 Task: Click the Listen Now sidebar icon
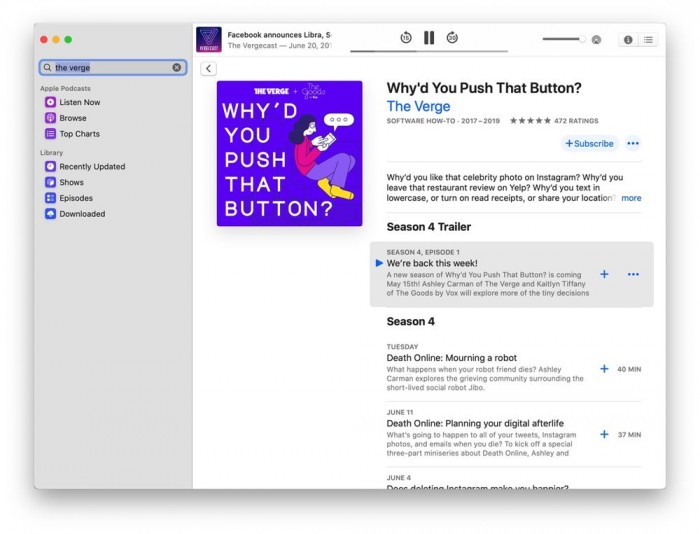tap(50, 102)
